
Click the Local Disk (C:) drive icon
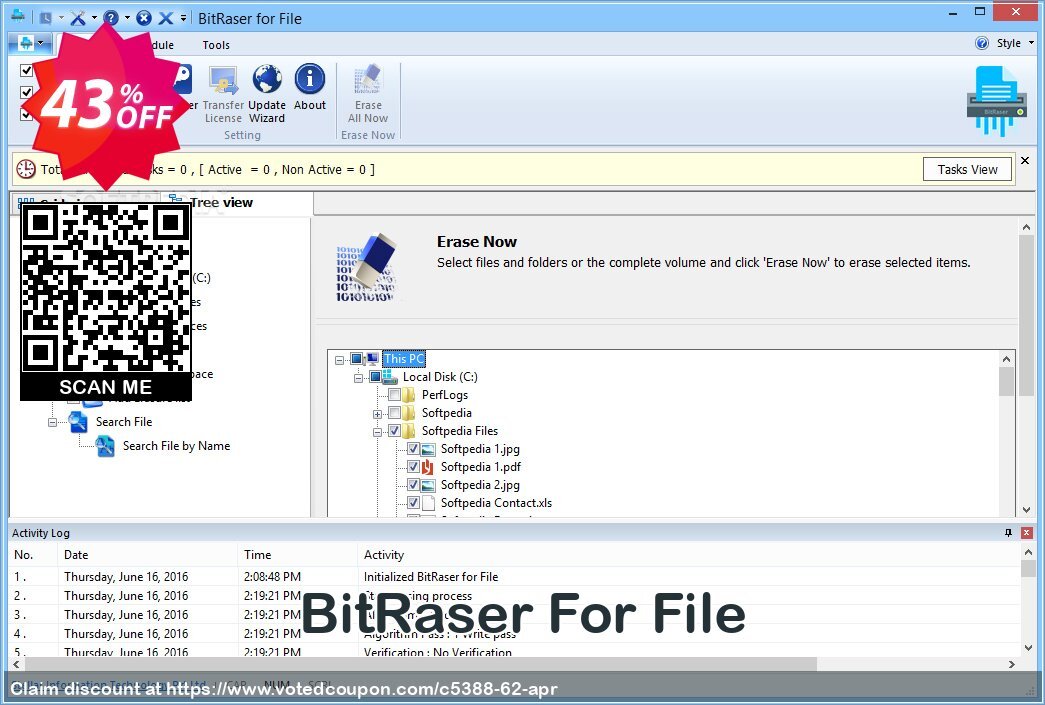(x=390, y=377)
